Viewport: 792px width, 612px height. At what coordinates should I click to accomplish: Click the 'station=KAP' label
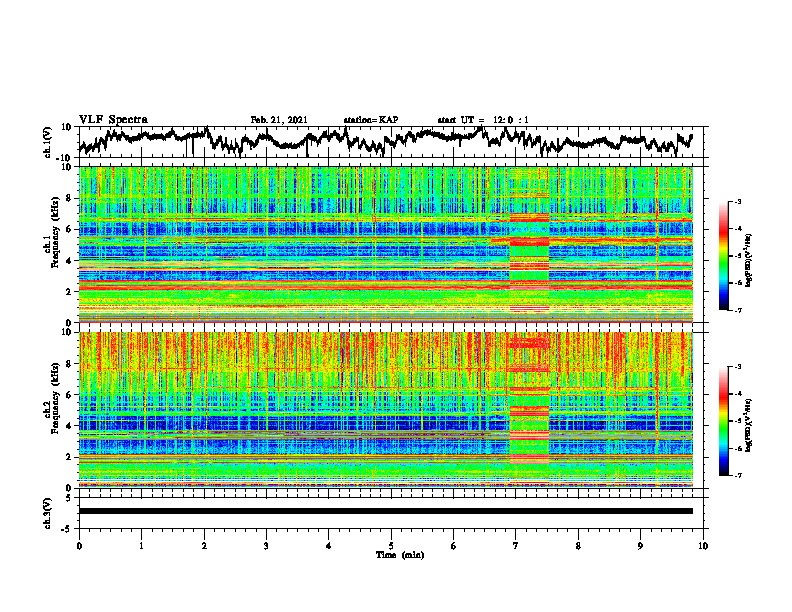click(x=371, y=120)
